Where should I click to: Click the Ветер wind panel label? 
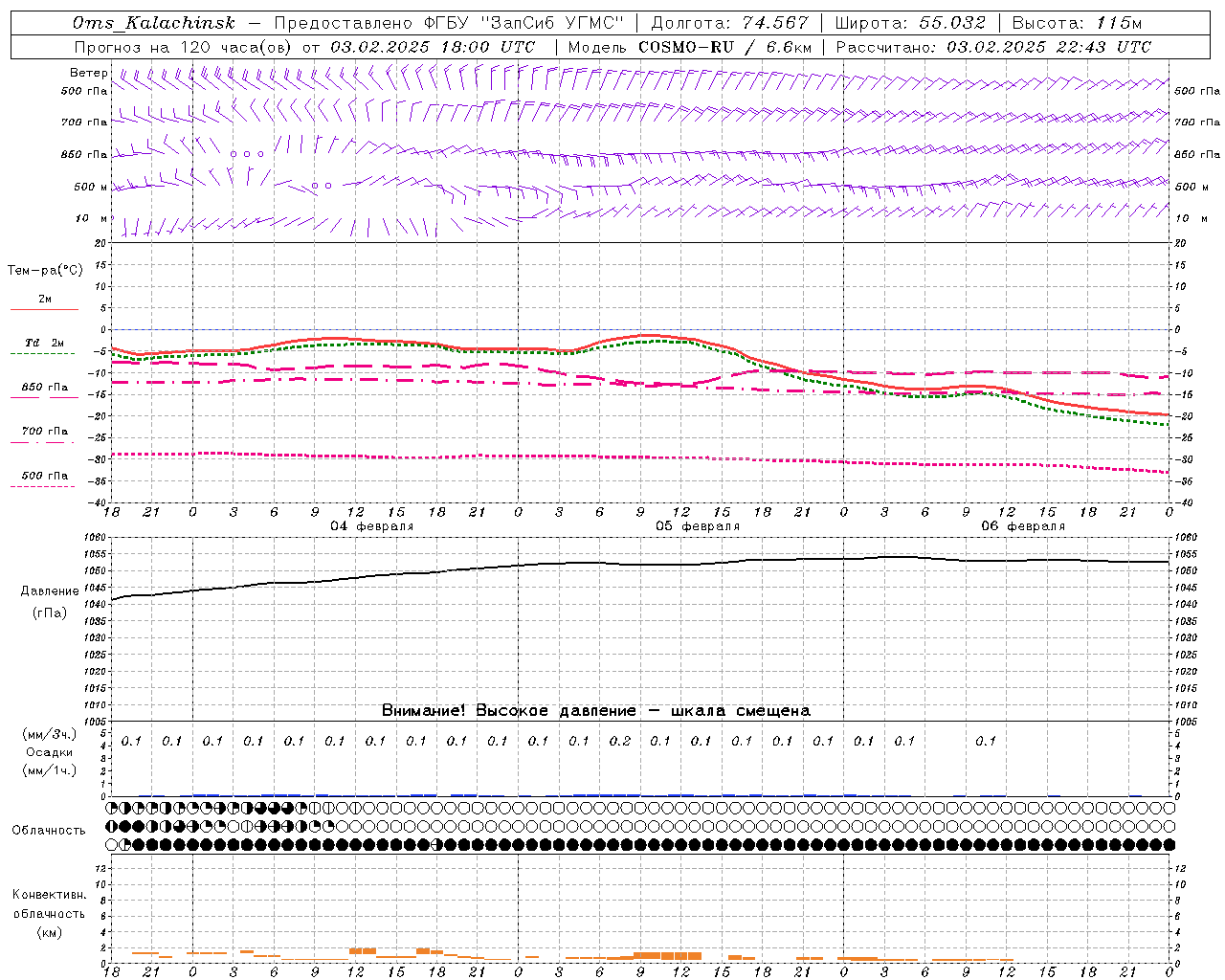click(89, 73)
